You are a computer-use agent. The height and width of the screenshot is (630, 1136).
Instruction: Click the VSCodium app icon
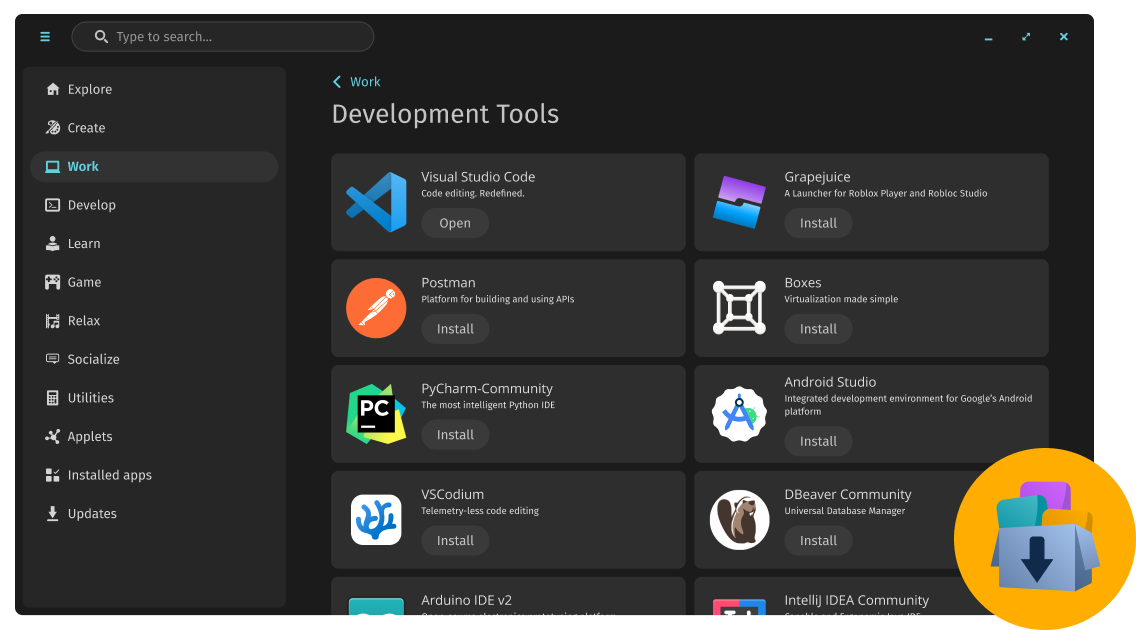point(376,520)
